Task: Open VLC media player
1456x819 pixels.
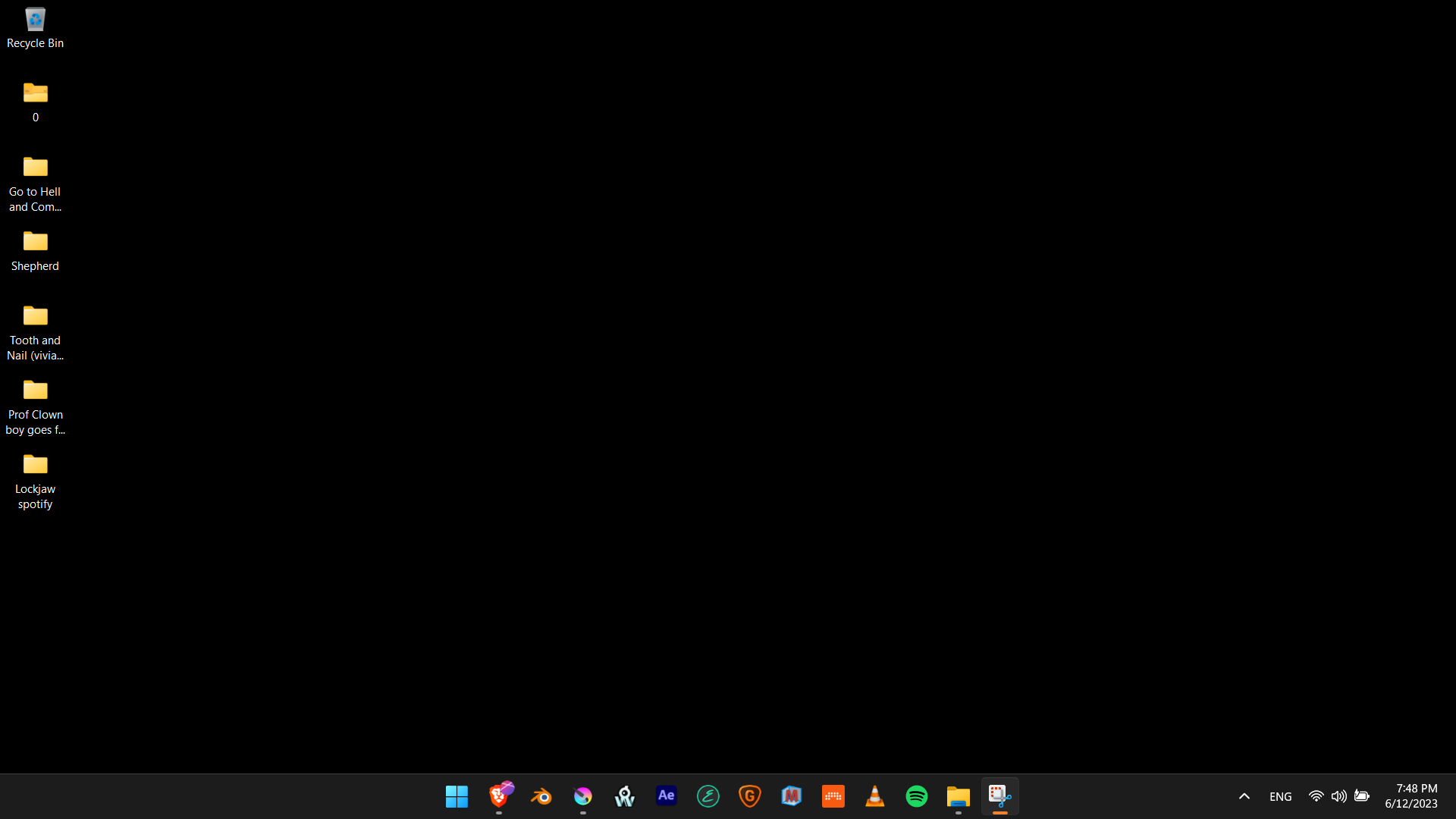Action: click(x=874, y=796)
